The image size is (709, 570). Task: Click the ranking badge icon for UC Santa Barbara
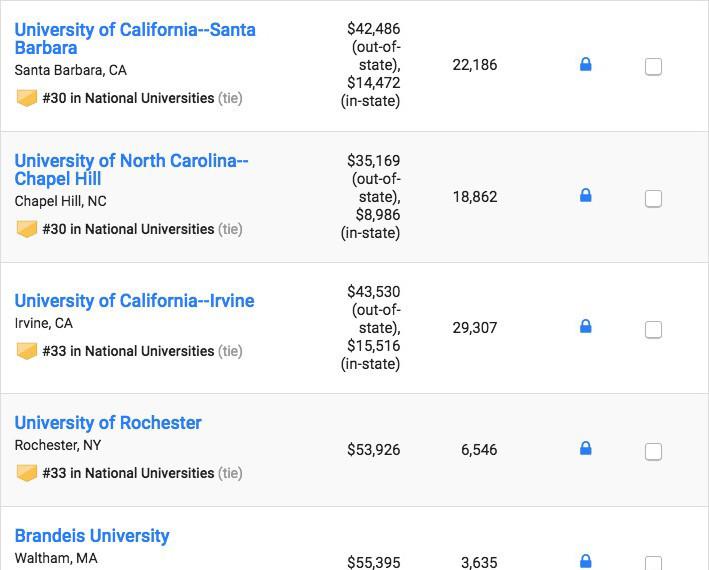click(27, 98)
